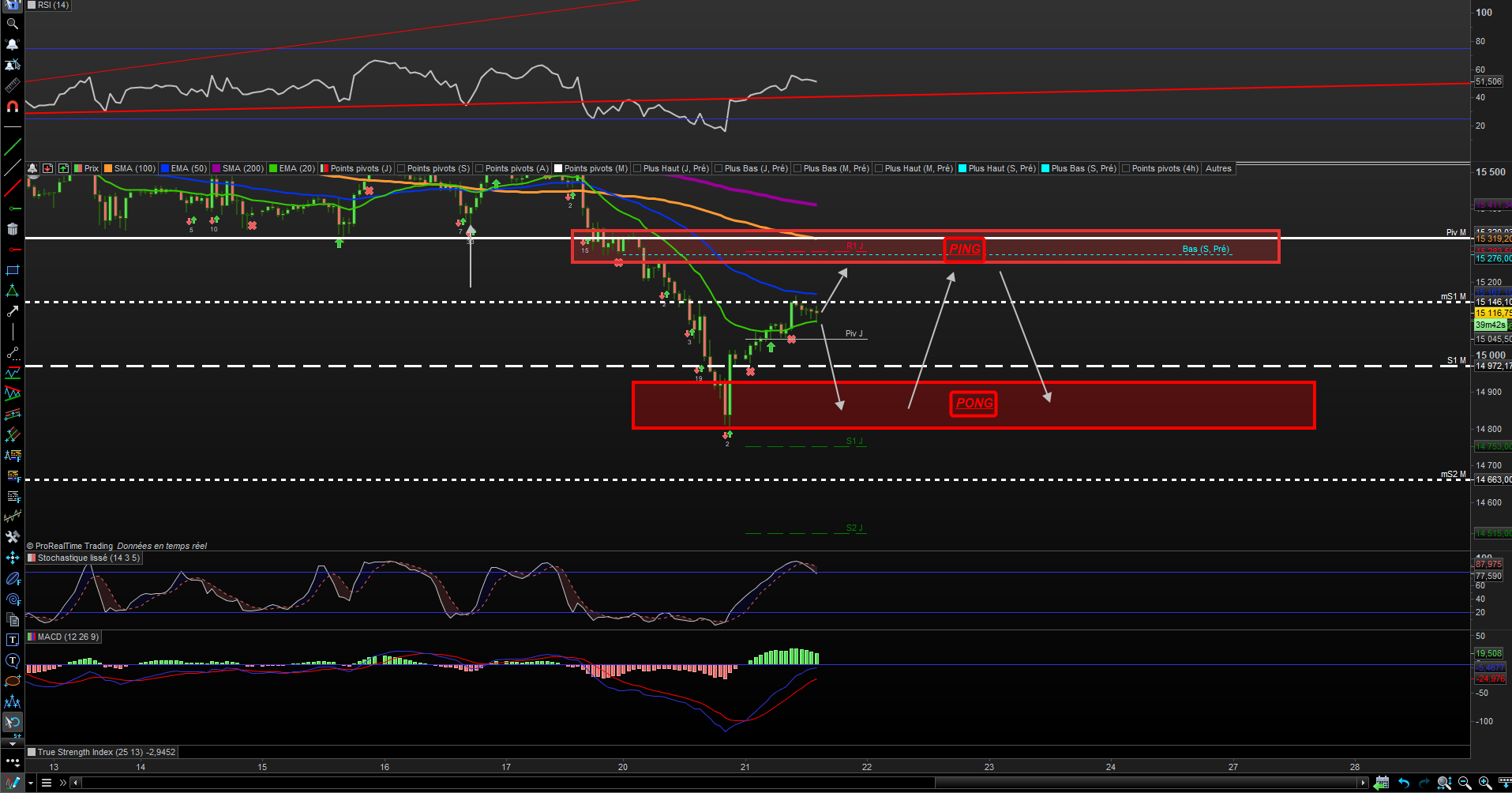Select the magnifier zoom tool in left toolbar
This screenshot has height=793, width=1512.
coord(12,24)
